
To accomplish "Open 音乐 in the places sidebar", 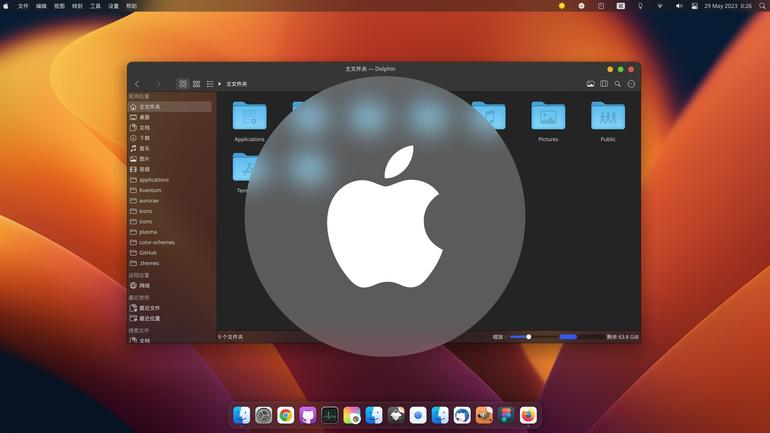I will pyautogui.click(x=170, y=148).
